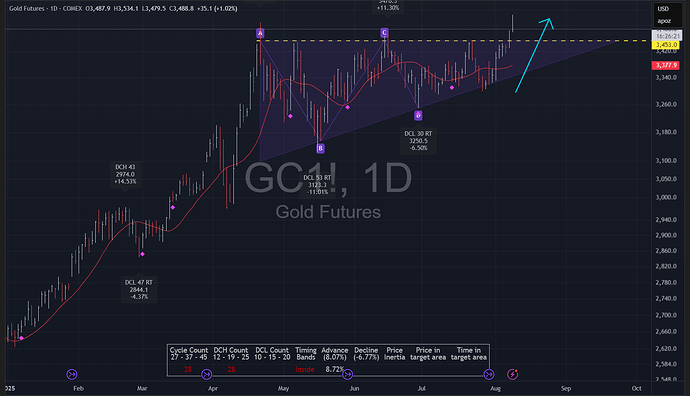Screen dimensions: 690x396
Task: Open the USD currency selector
Action: (663, 9)
